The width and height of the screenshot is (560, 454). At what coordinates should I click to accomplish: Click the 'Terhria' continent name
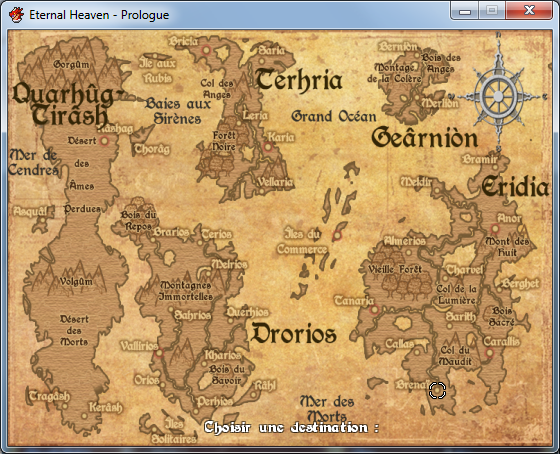point(299,80)
